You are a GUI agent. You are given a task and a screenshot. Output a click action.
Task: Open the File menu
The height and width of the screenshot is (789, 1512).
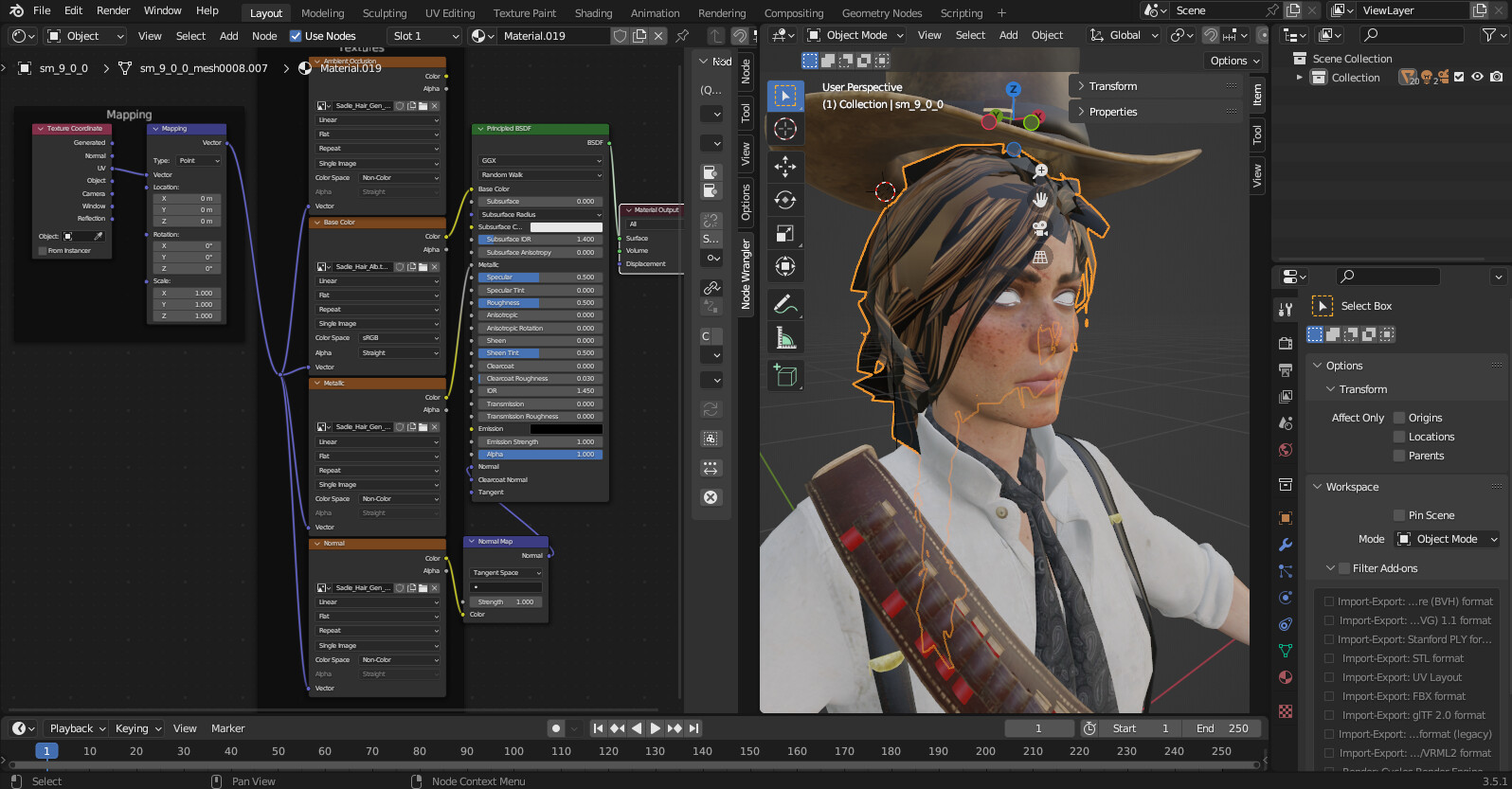coord(42,10)
